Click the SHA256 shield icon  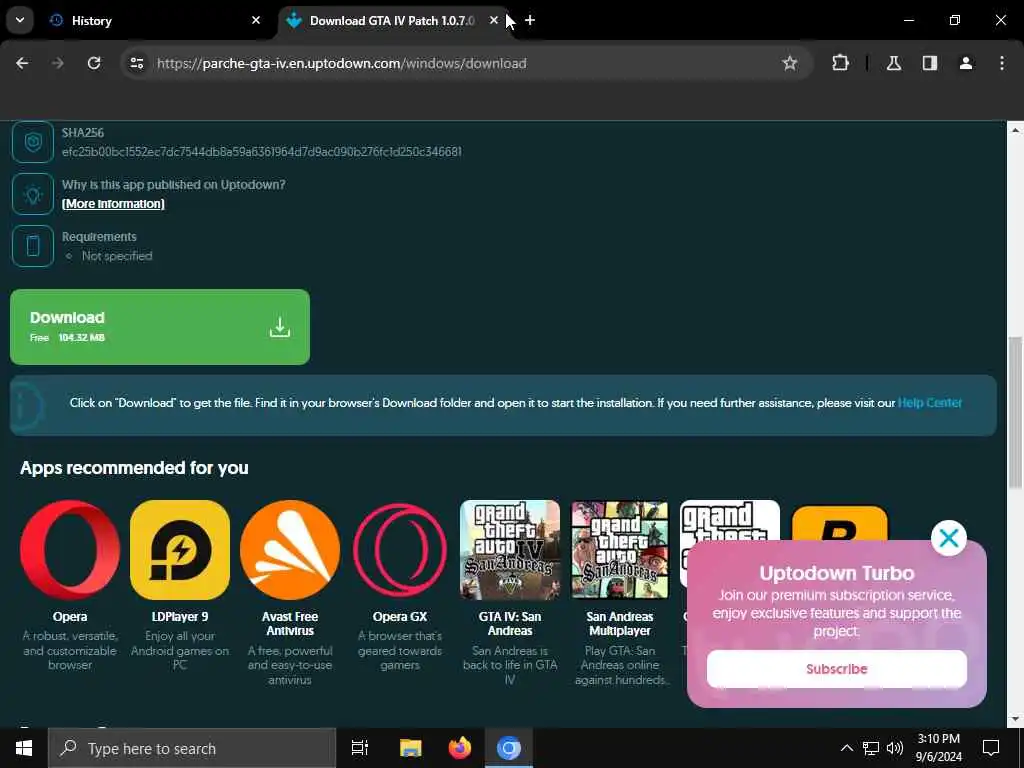[33, 142]
